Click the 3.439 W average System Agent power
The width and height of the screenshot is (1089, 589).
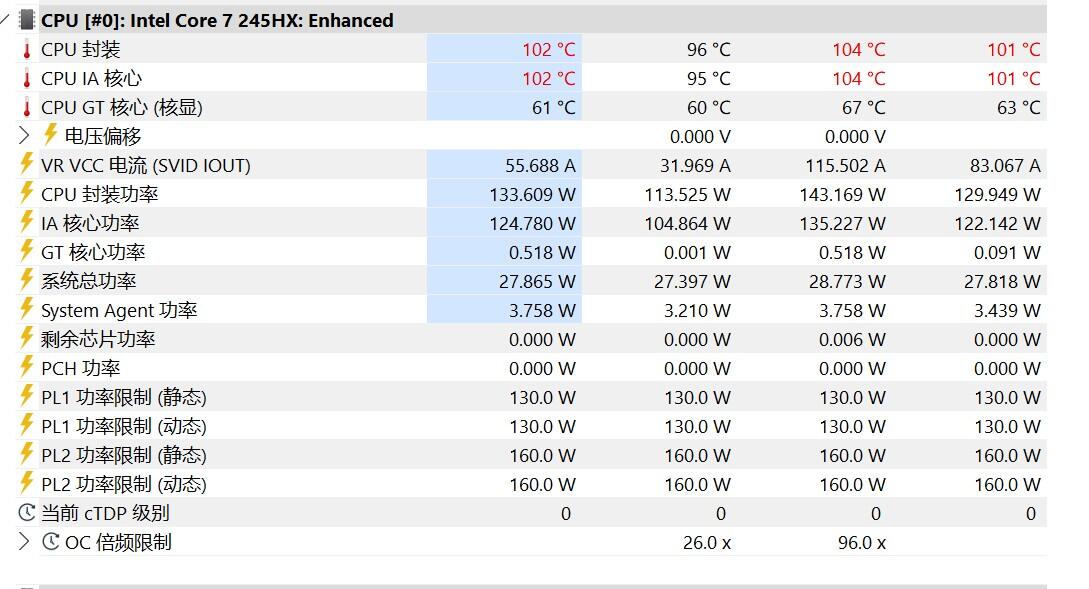[x=1007, y=311]
